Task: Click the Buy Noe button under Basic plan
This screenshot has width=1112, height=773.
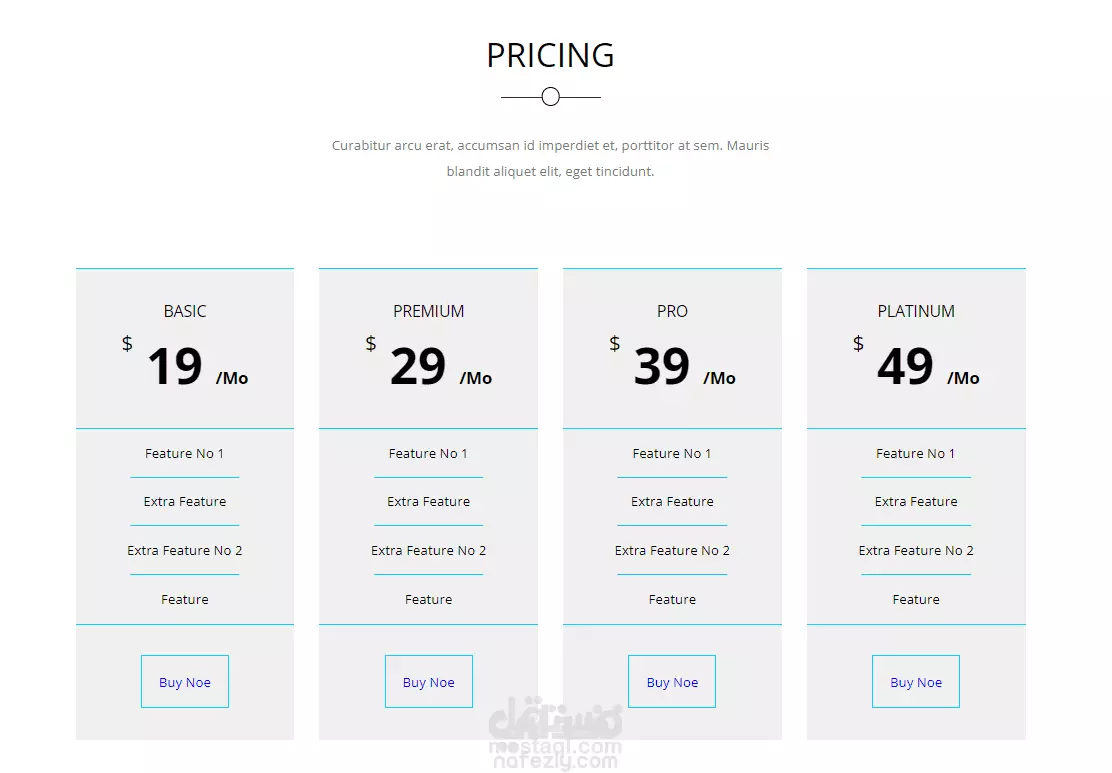Action: pyautogui.click(x=184, y=682)
